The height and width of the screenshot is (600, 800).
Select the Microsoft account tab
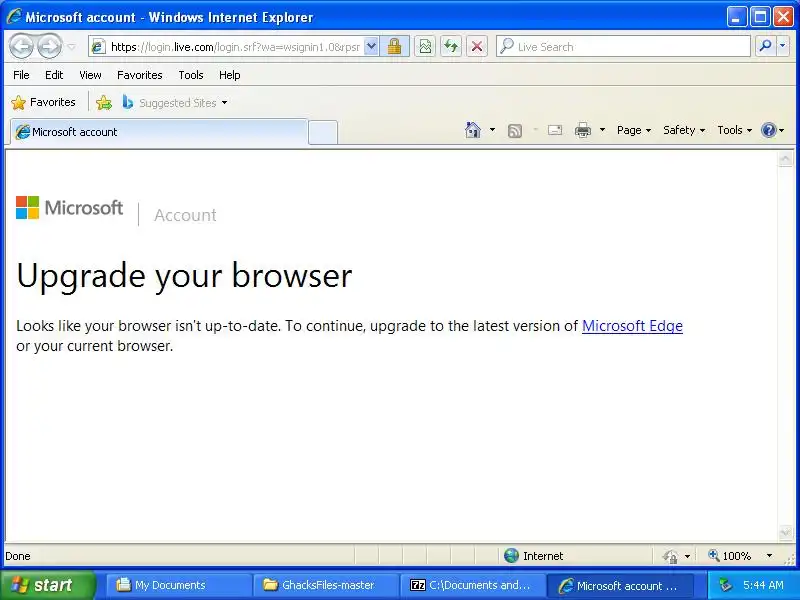pos(159,132)
